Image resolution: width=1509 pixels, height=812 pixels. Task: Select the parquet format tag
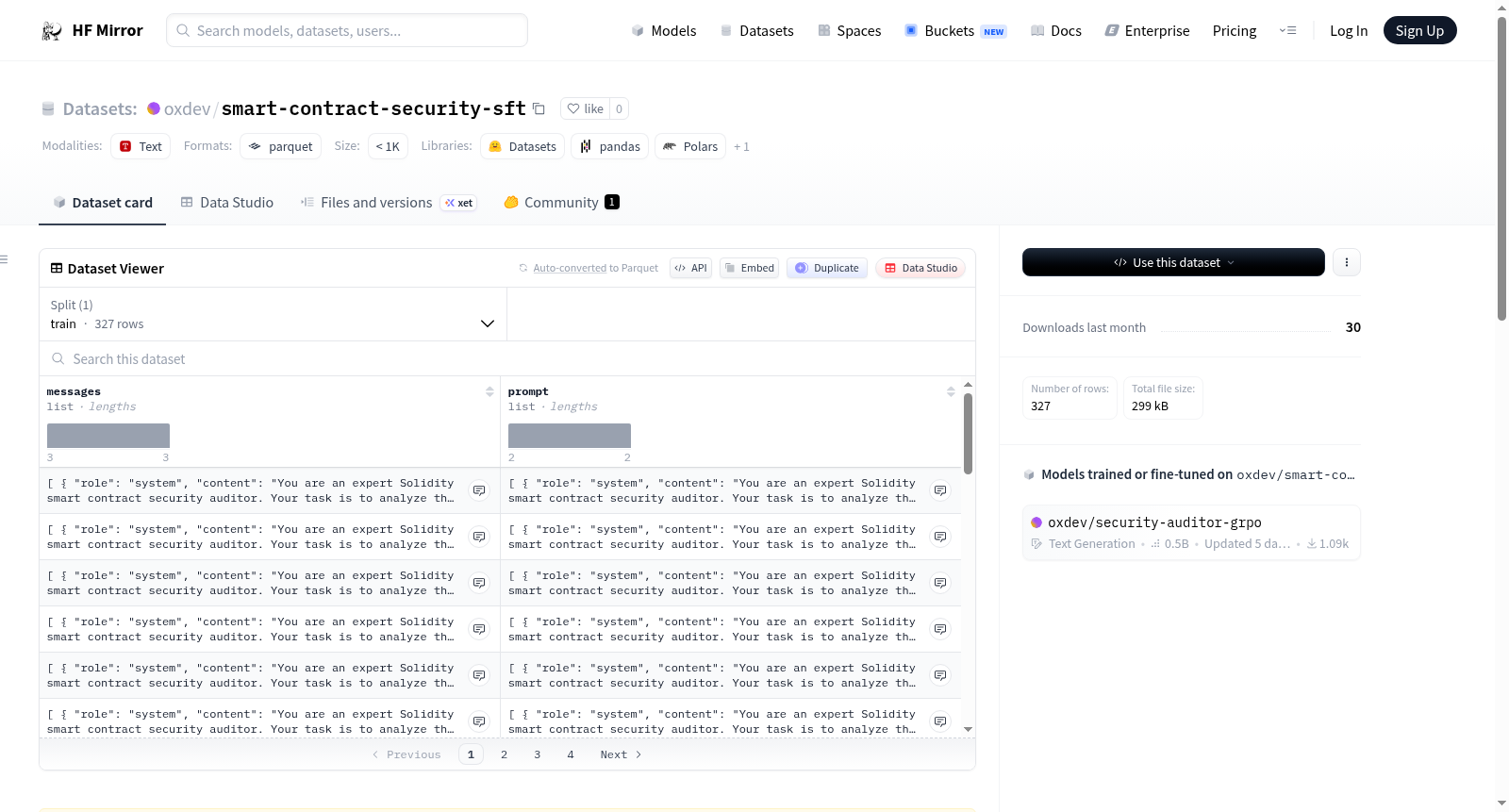coord(280,146)
